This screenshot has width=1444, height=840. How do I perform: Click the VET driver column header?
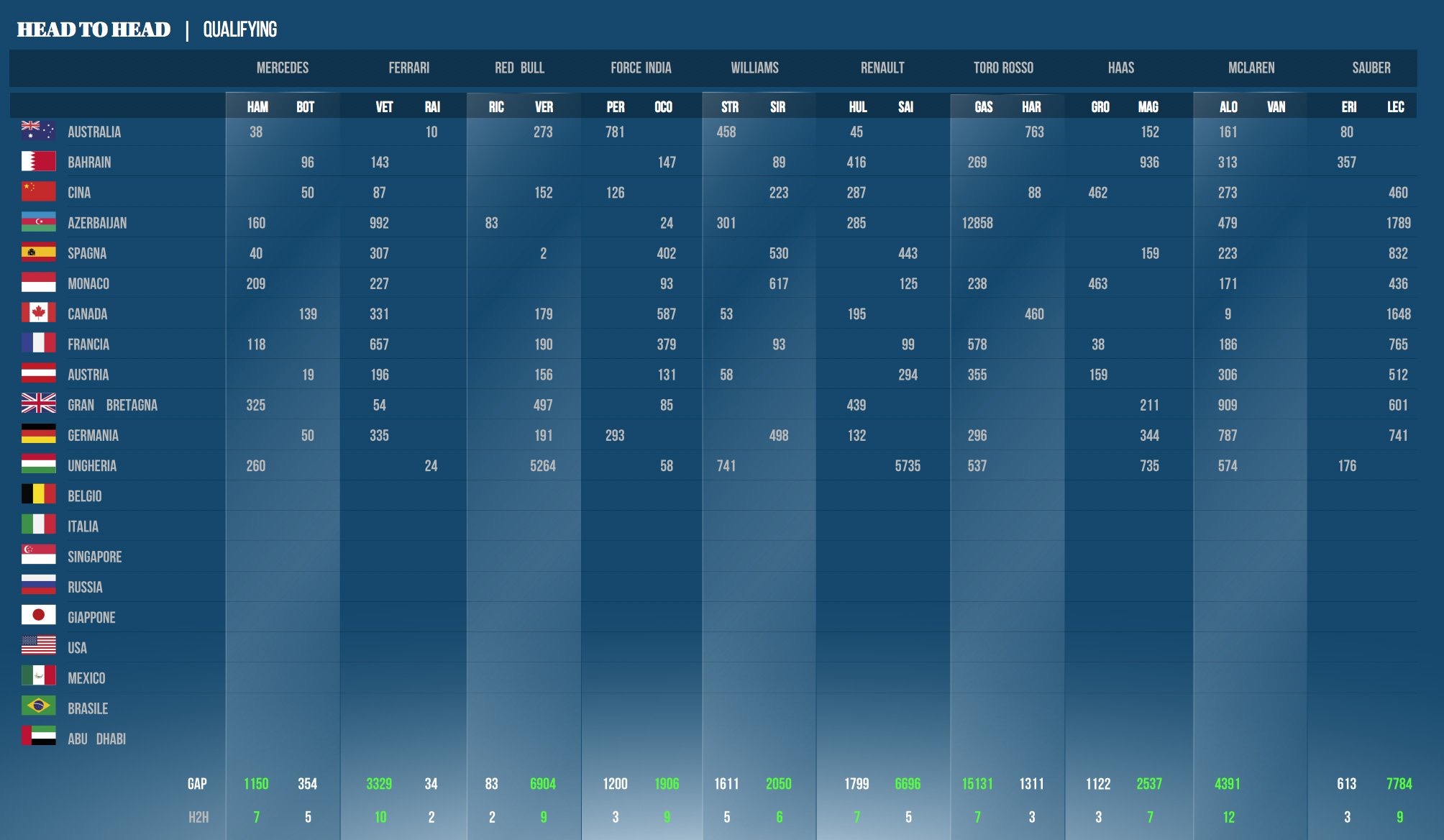pyautogui.click(x=384, y=107)
